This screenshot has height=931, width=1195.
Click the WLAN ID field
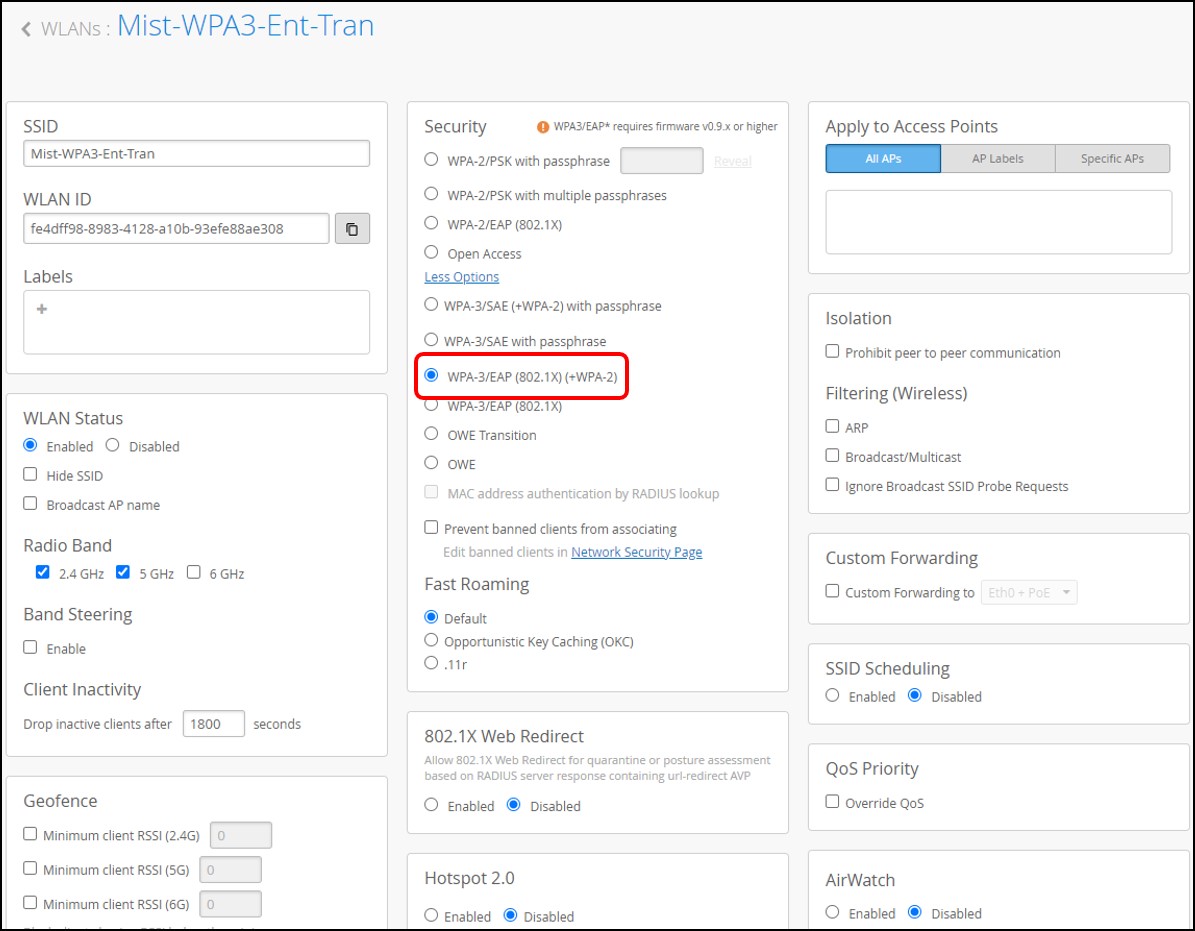click(176, 229)
